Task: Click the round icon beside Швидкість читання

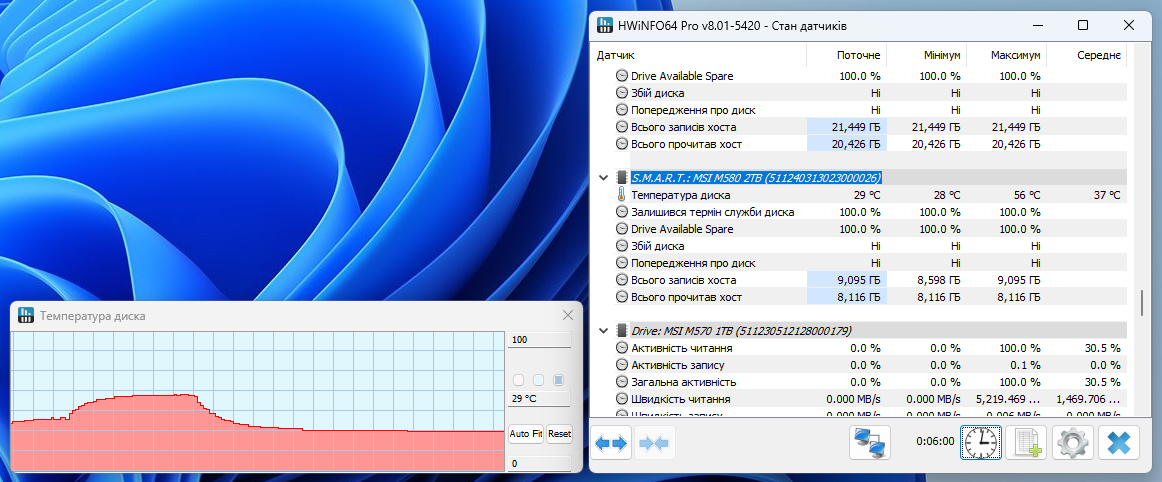Action: pyautogui.click(x=622, y=399)
